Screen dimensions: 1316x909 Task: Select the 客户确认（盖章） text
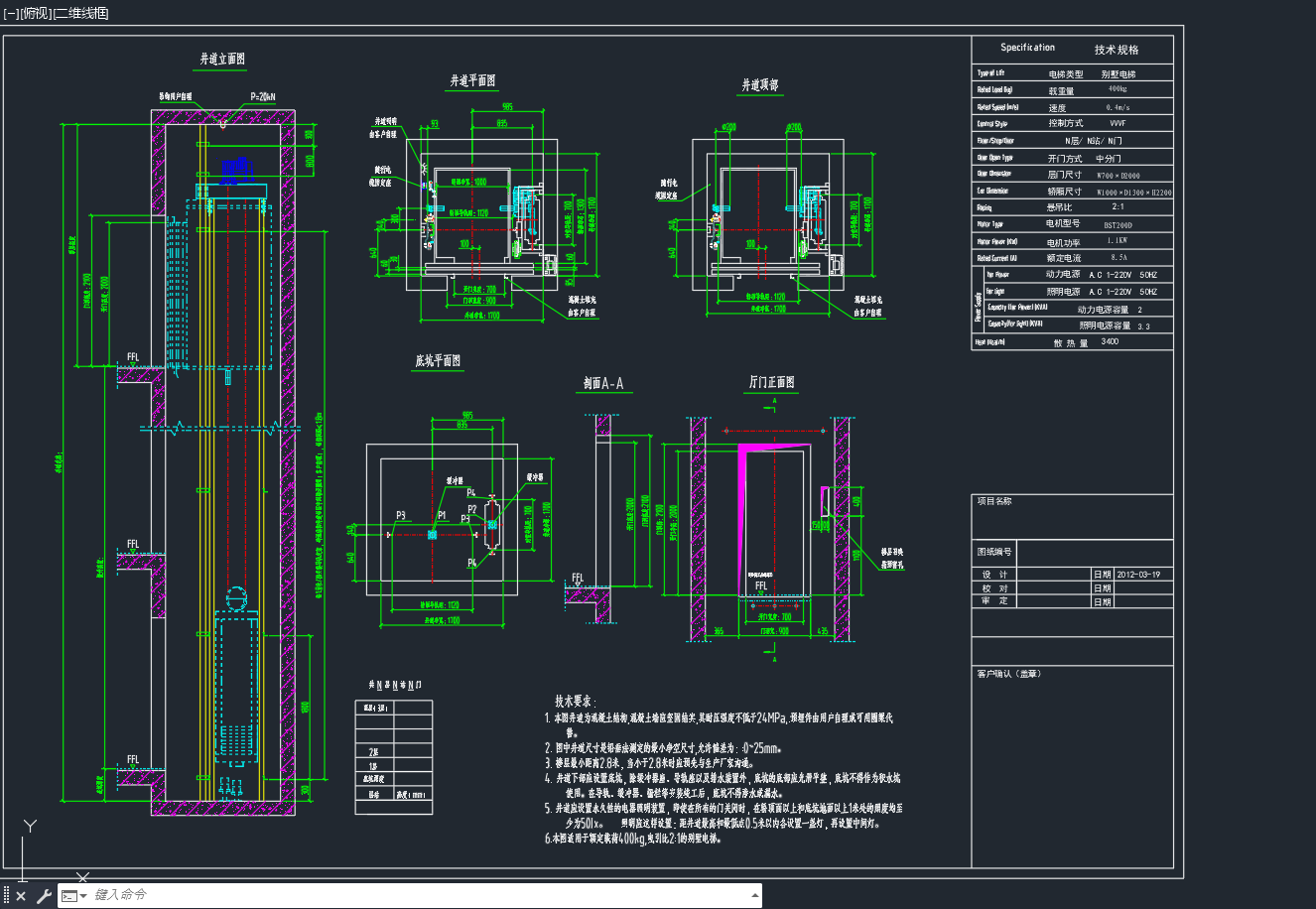1008,674
